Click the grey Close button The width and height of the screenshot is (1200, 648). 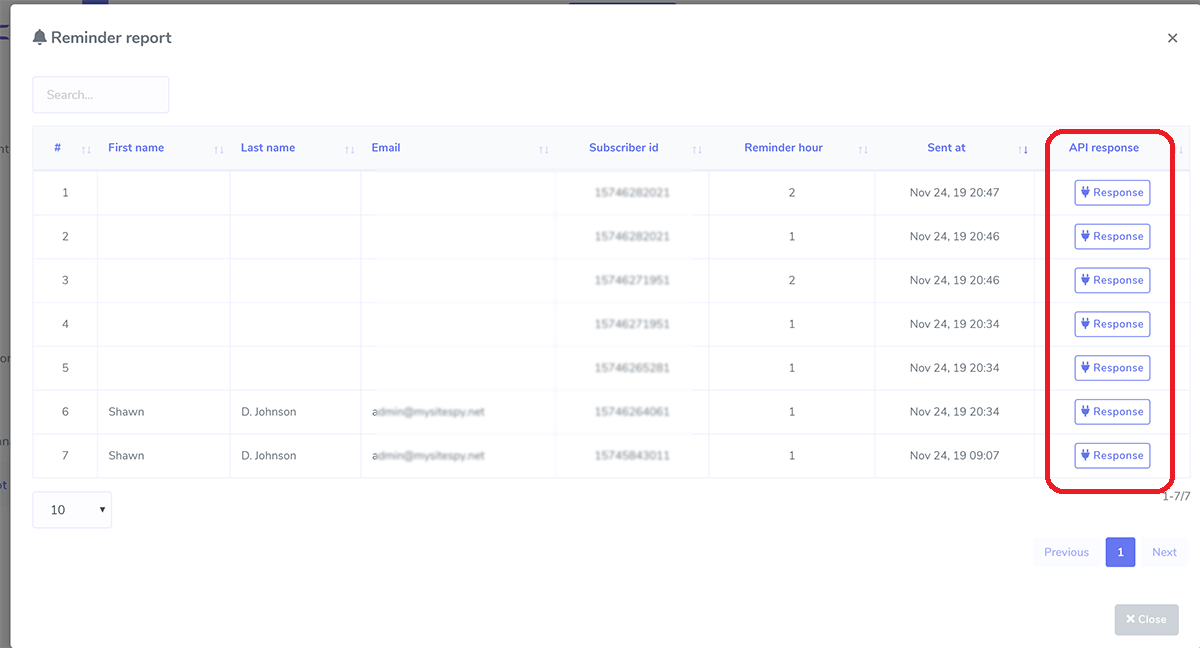[x=1146, y=619]
